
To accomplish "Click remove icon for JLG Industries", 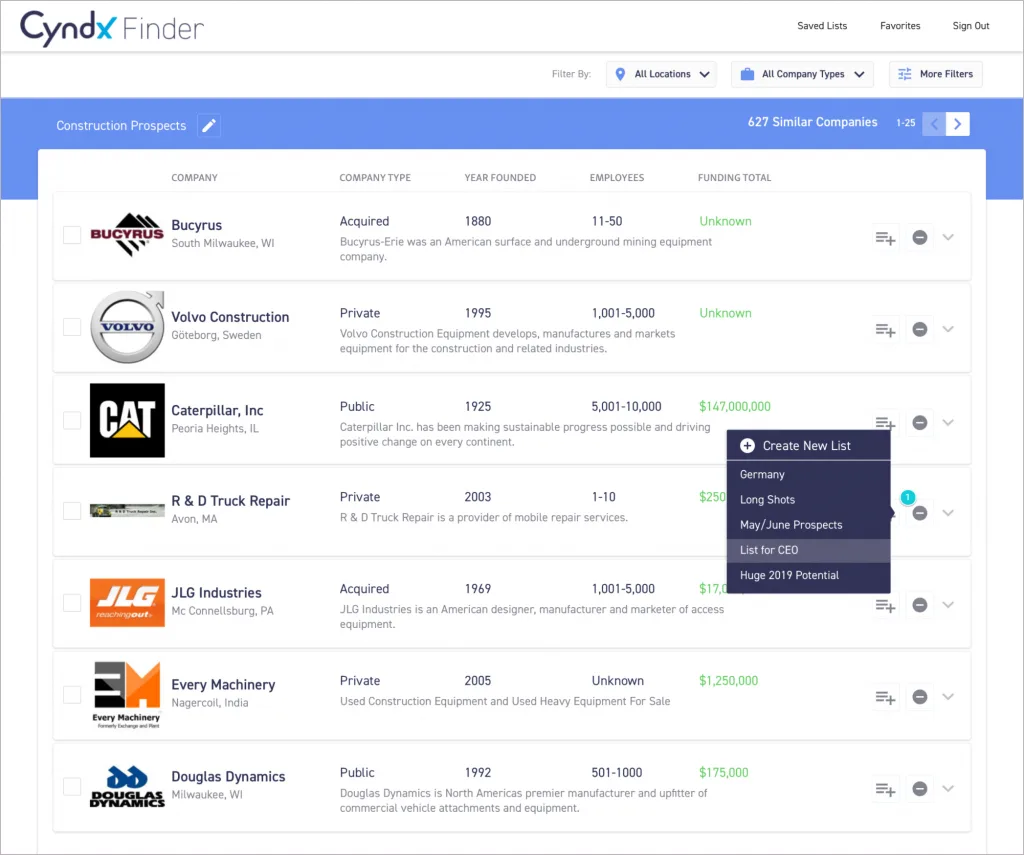I will click(920, 605).
